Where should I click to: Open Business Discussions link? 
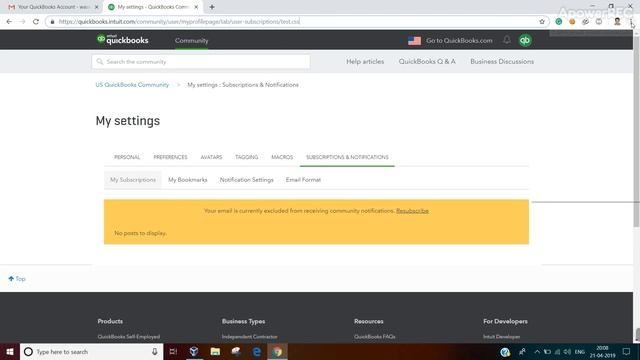pyautogui.click(x=502, y=62)
